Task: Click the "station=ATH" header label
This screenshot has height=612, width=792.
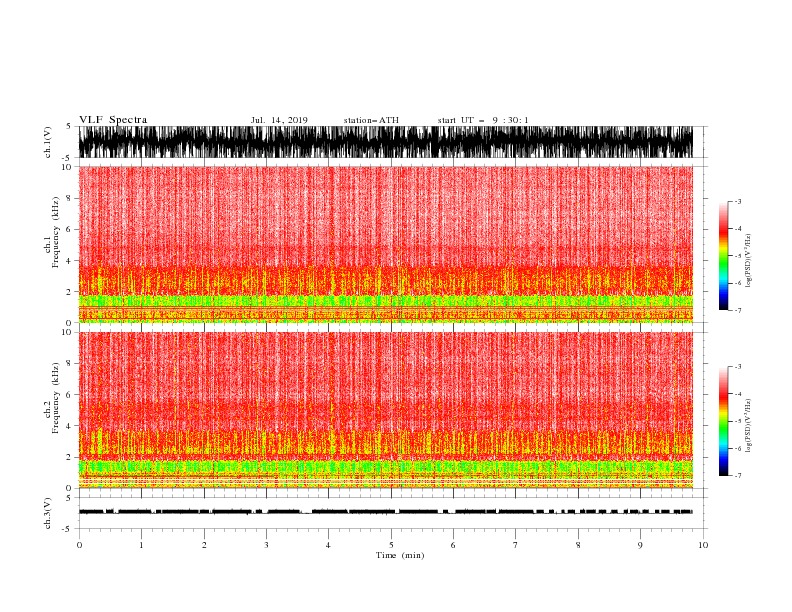Action: click(x=371, y=120)
